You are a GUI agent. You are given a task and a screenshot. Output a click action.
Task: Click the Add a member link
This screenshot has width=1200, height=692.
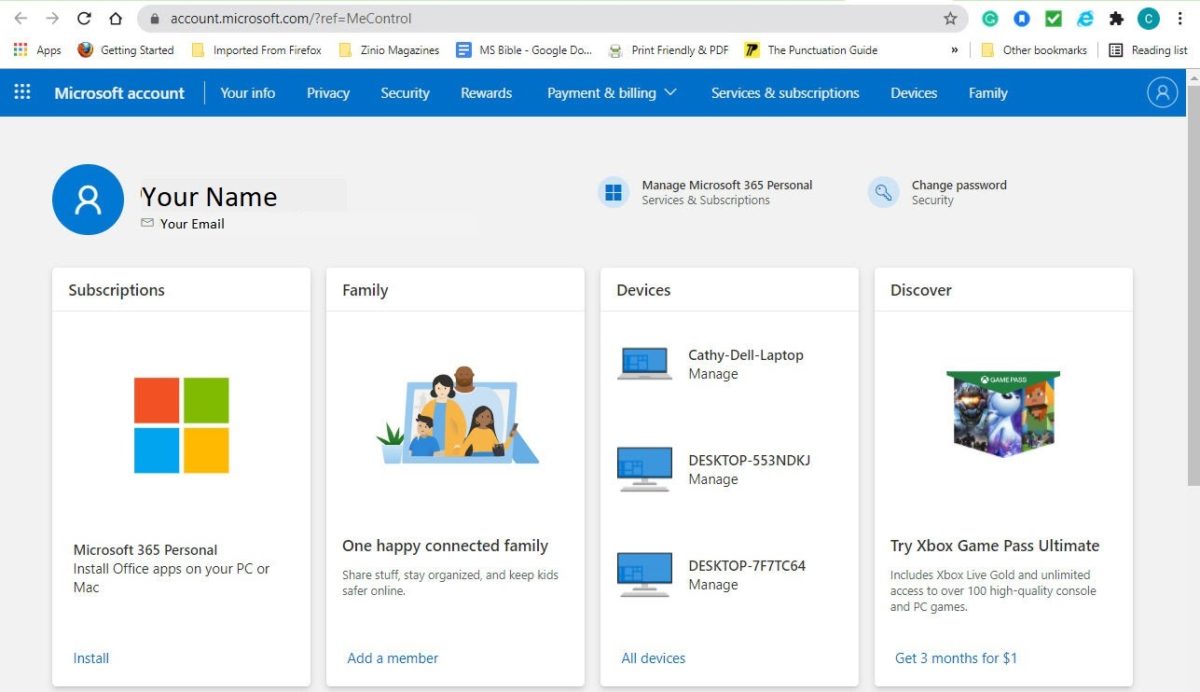coord(392,657)
